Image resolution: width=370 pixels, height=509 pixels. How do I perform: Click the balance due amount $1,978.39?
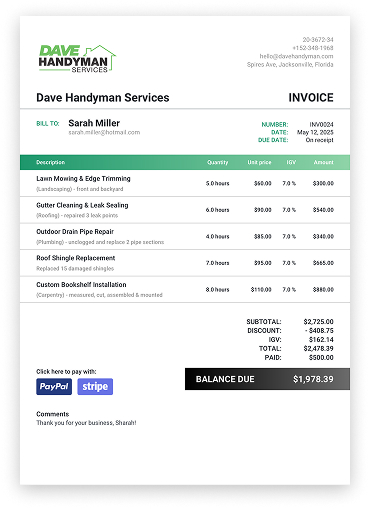point(313,379)
